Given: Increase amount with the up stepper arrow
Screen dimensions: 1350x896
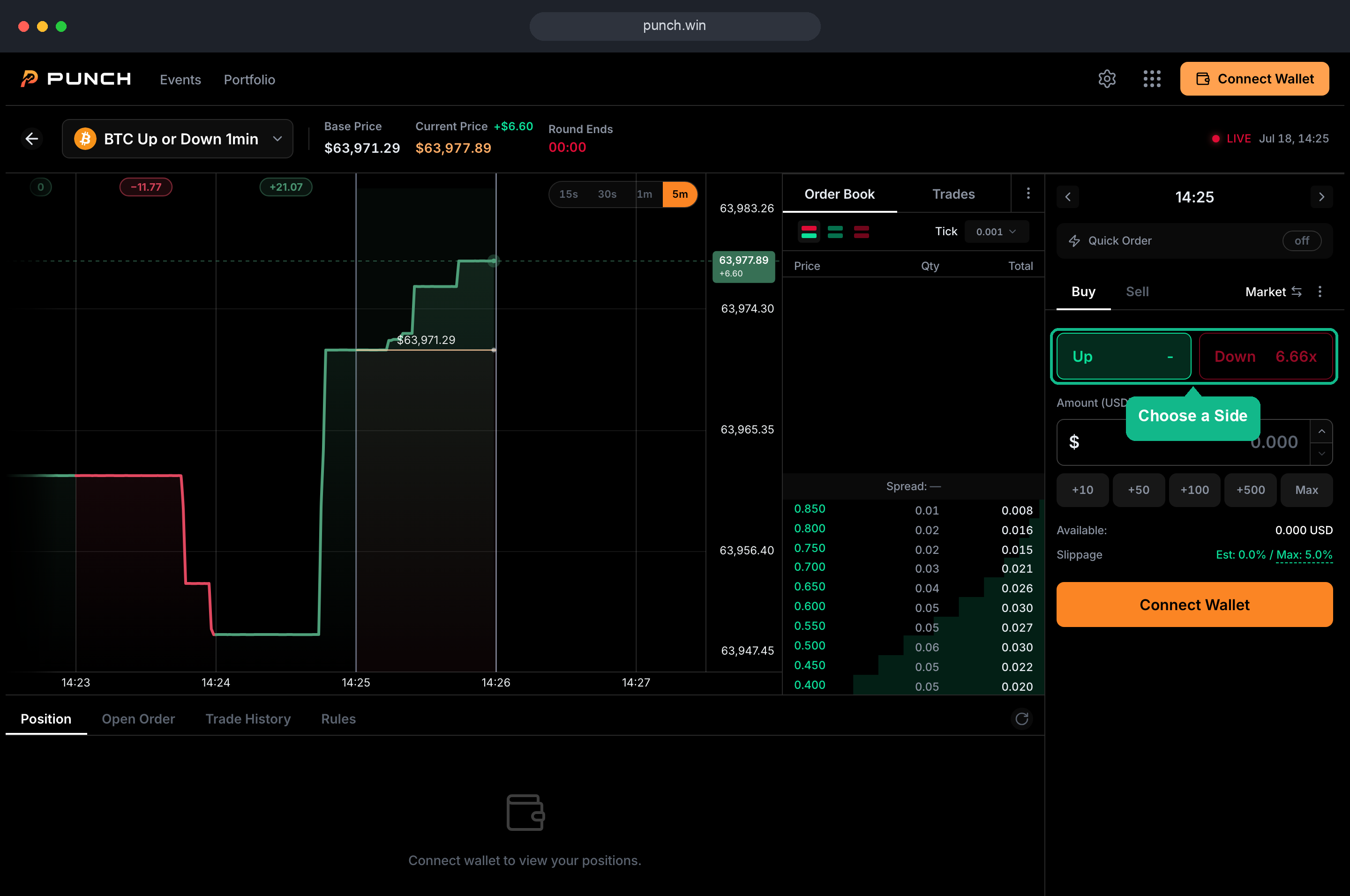Looking at the screenshot, I should pos(1321,432).
